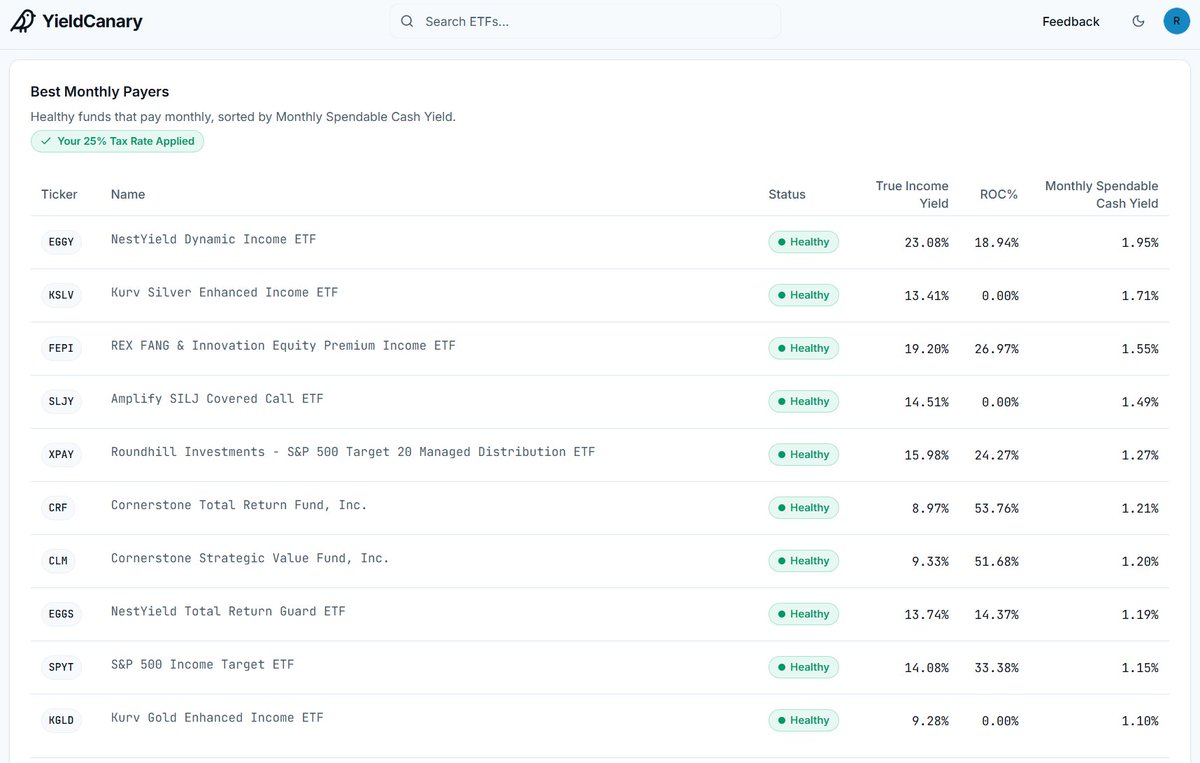This screenshot has width=1200, height=763.
Task: Select Roundhill S&P 500 Target 20 name
Action: (353, 452)
